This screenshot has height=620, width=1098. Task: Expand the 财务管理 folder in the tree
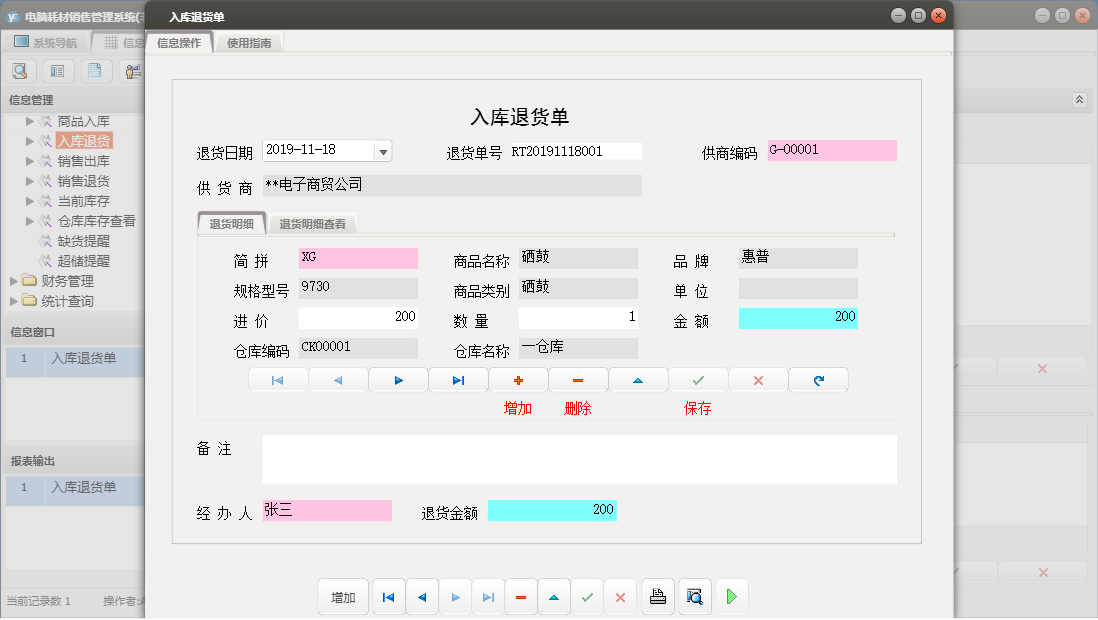pyautogui.click(x=15, y=281)
